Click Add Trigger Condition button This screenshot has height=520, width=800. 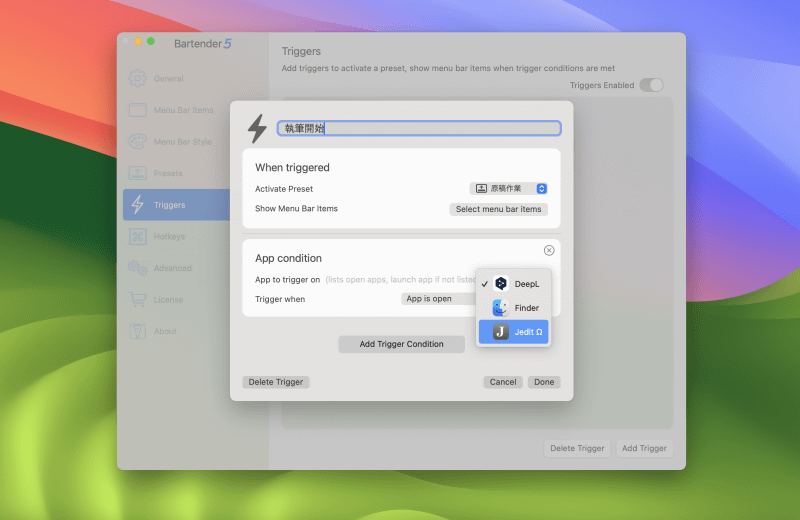tap(402, 344)
